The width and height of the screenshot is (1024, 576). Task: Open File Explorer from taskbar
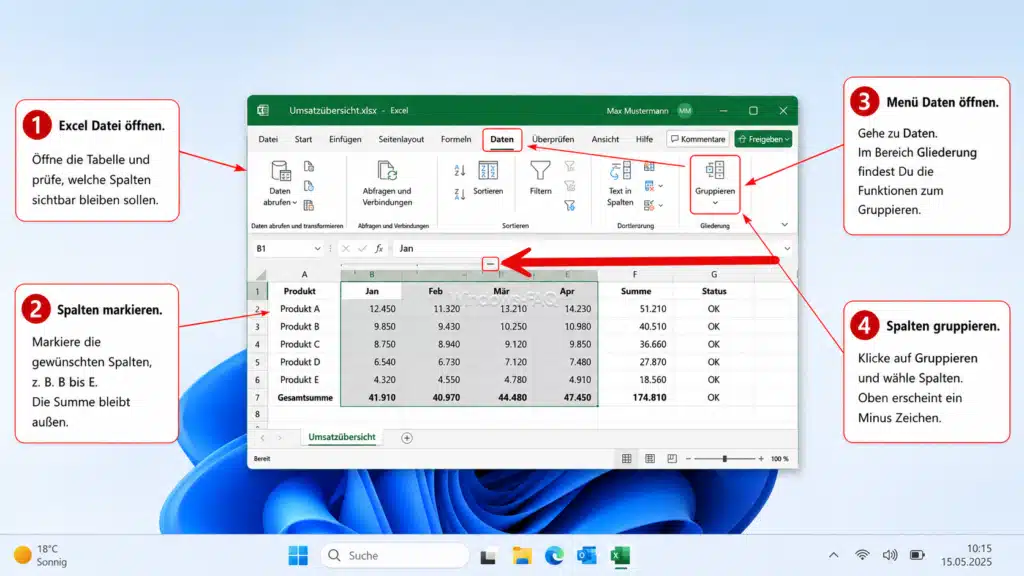click(522, 555)
